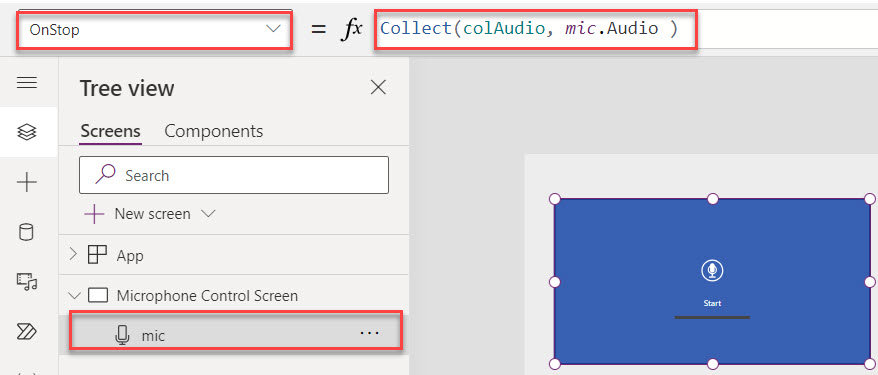Click the Tree view heading text
This screenshot has width=878, height=375.
click(x=127, y=88)
